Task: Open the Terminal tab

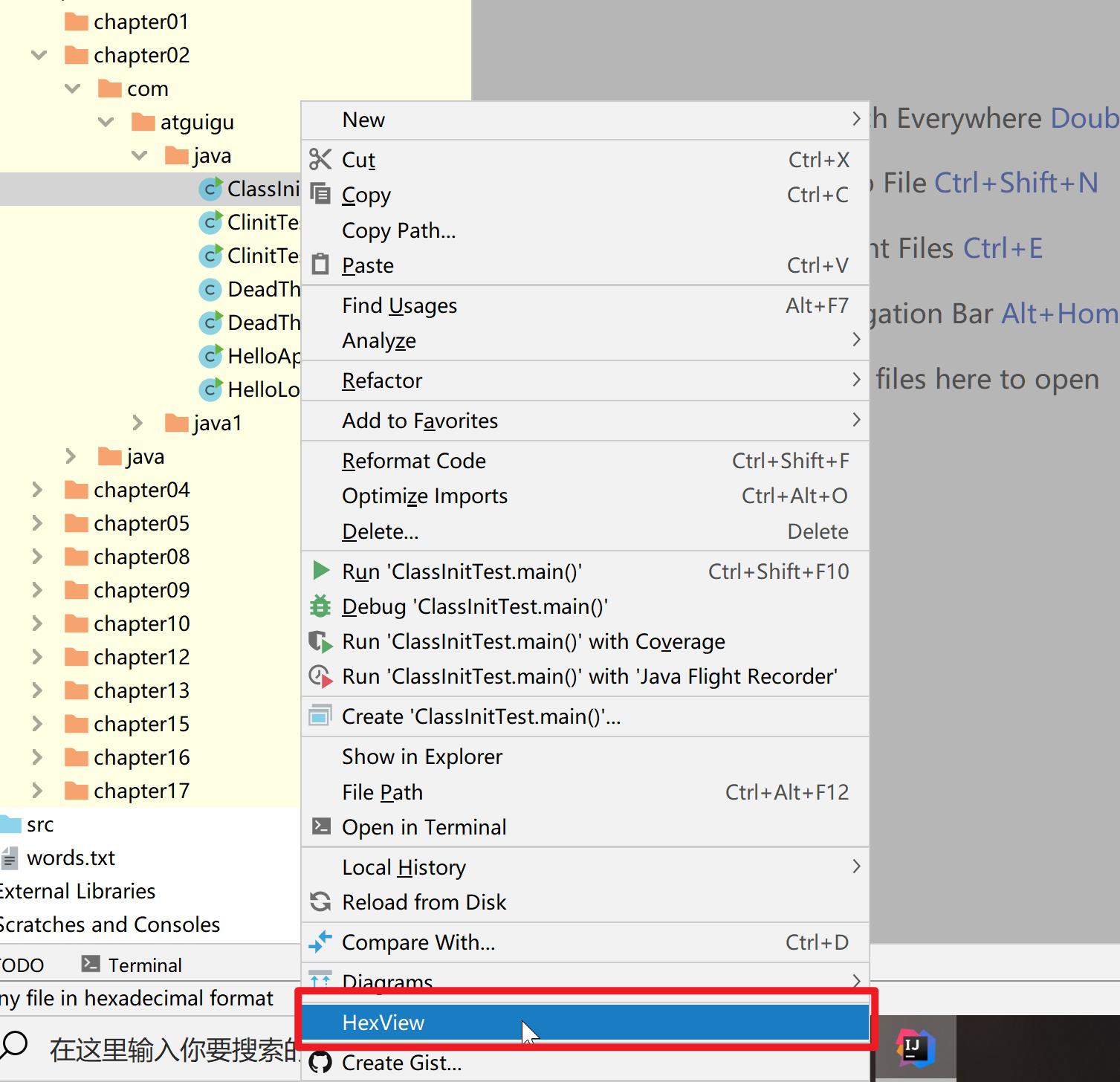Action: [144, 964]
